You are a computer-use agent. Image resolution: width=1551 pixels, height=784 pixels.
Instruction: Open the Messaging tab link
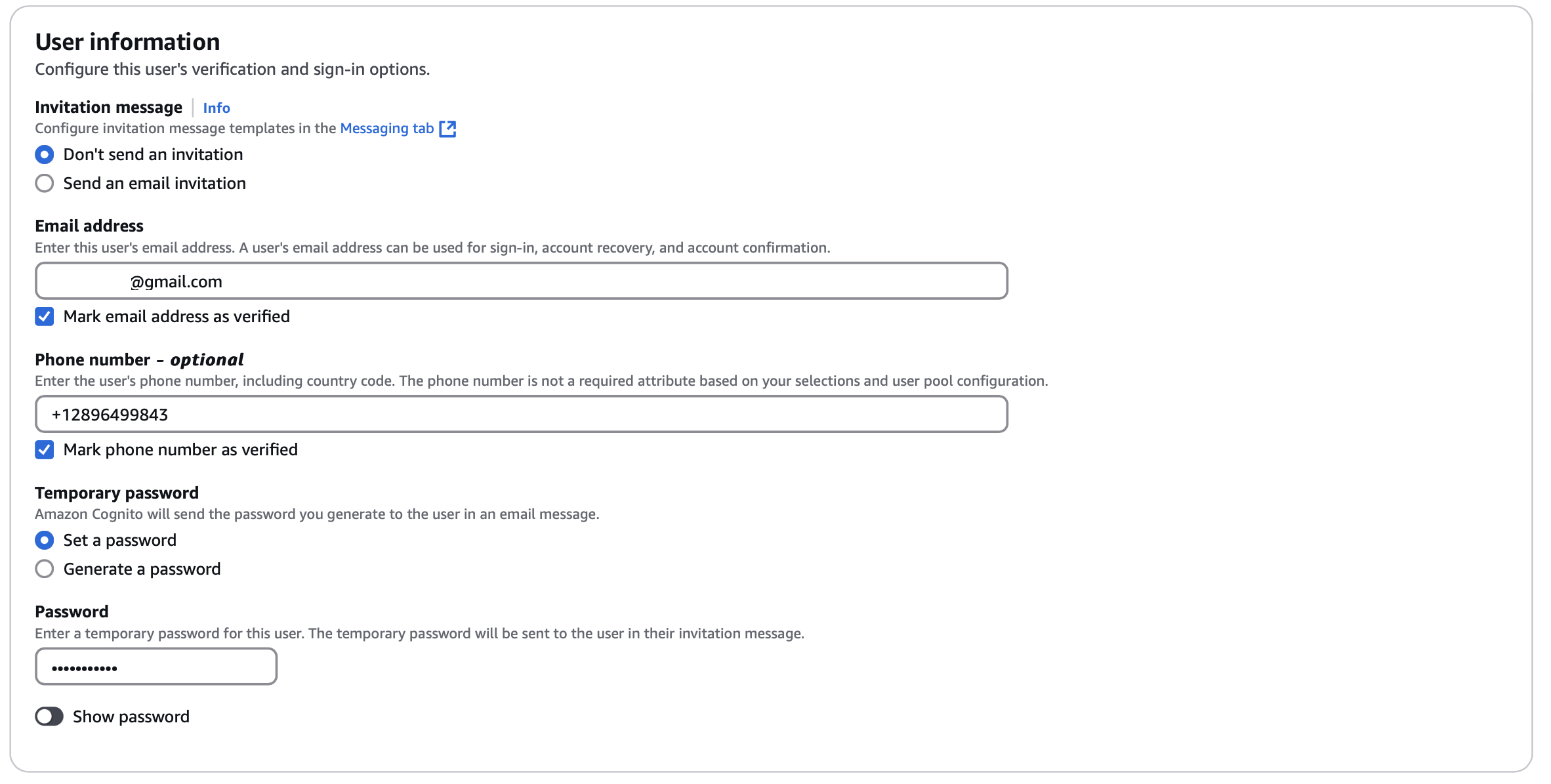(387, 128)
